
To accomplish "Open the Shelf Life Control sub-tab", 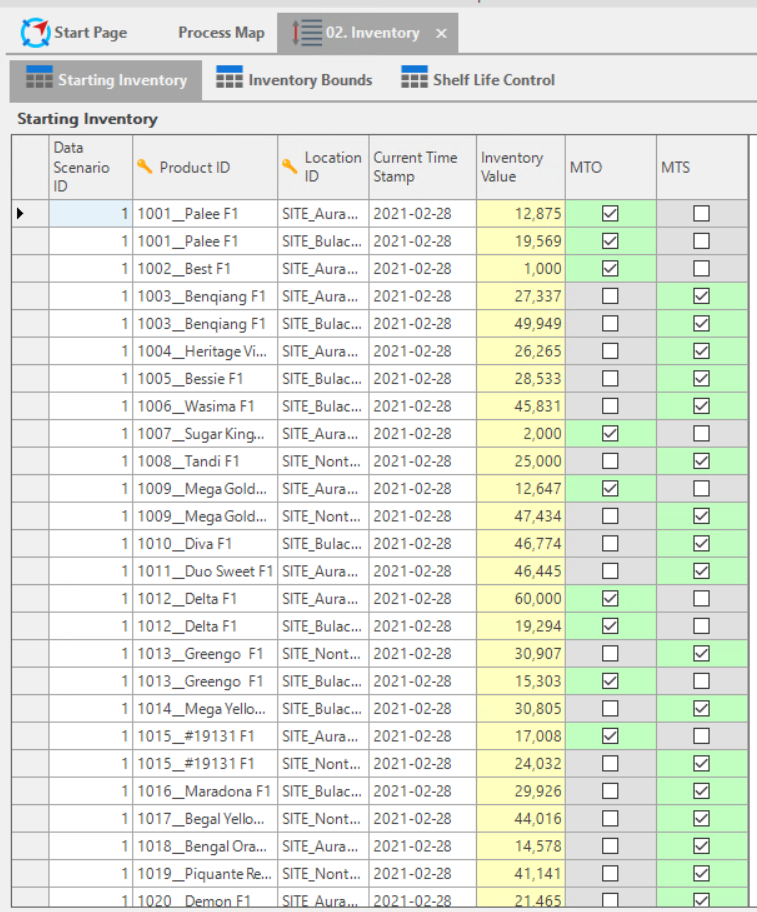I will point(478,80).
